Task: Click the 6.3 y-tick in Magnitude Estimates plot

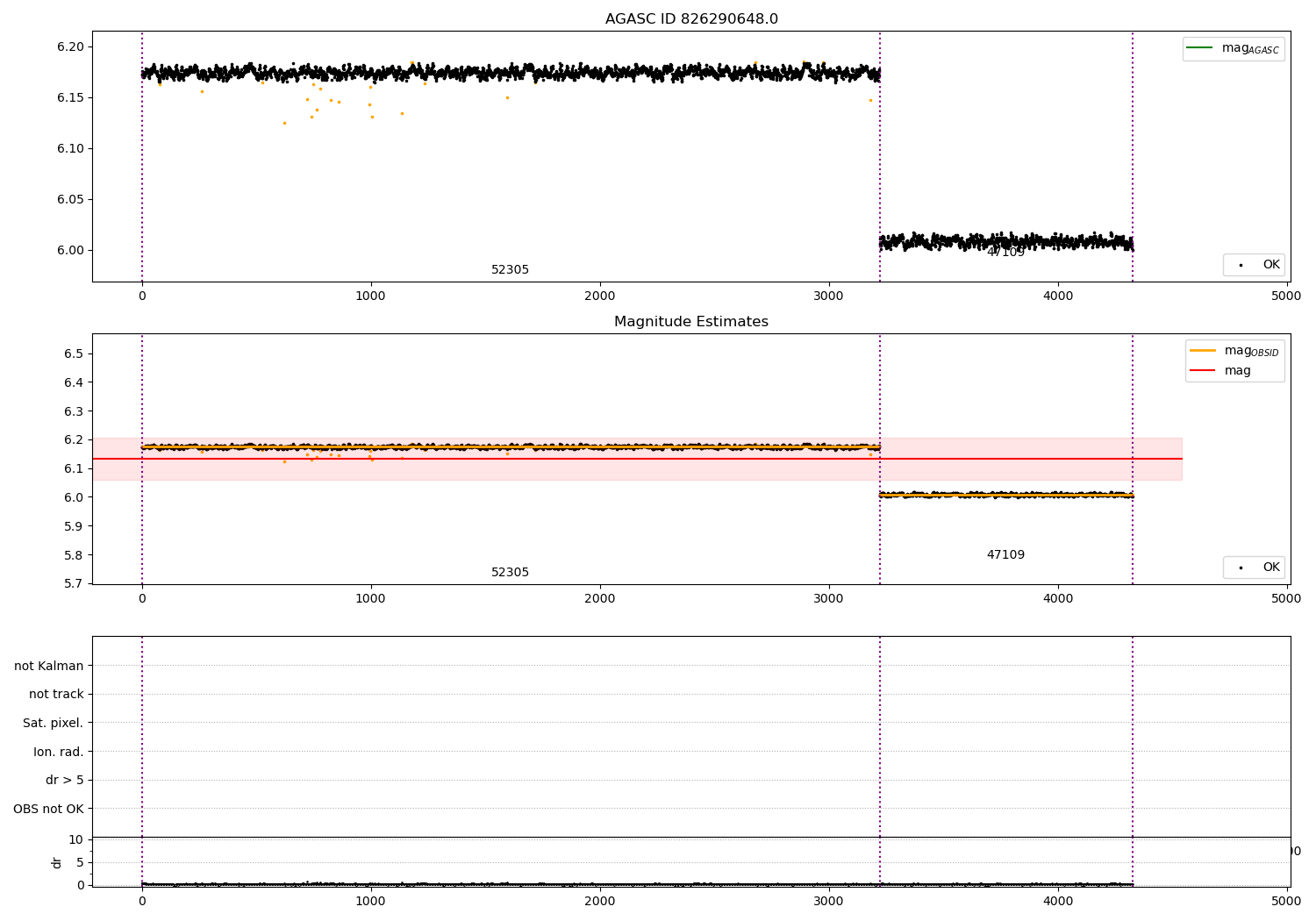Action: (x=75, y=411)
